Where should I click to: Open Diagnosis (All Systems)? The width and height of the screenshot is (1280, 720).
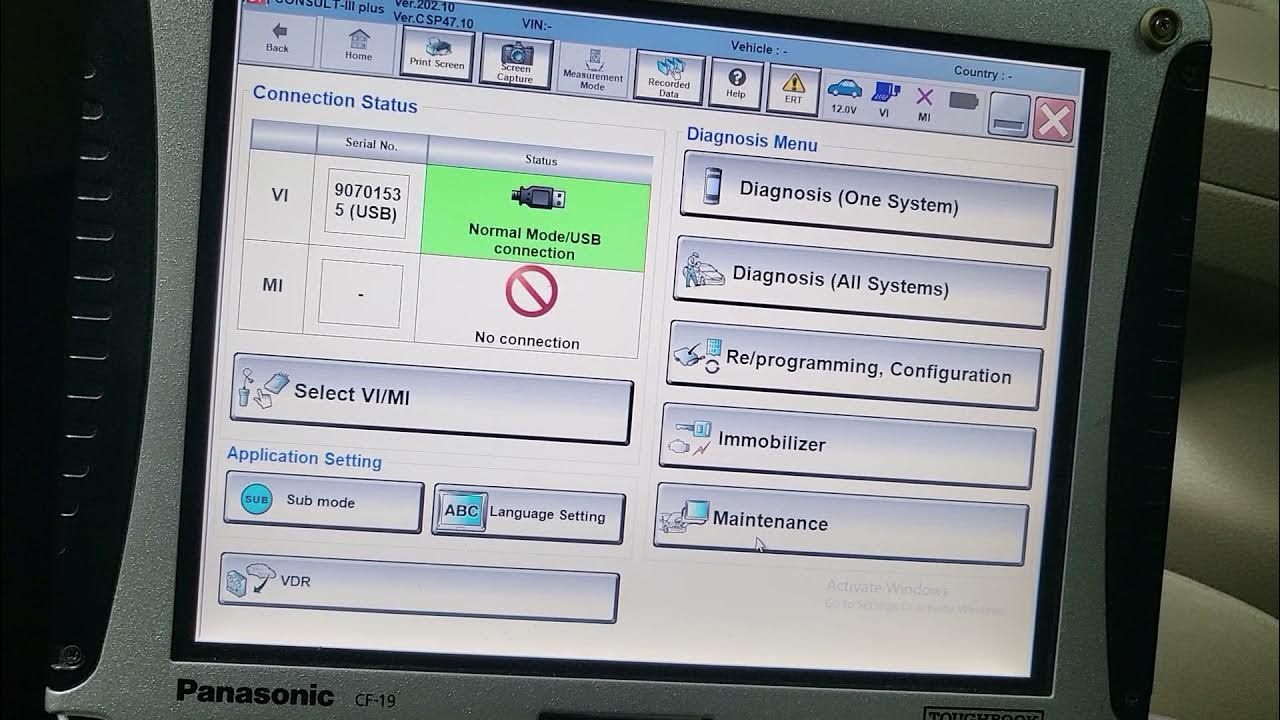point(861,282)
